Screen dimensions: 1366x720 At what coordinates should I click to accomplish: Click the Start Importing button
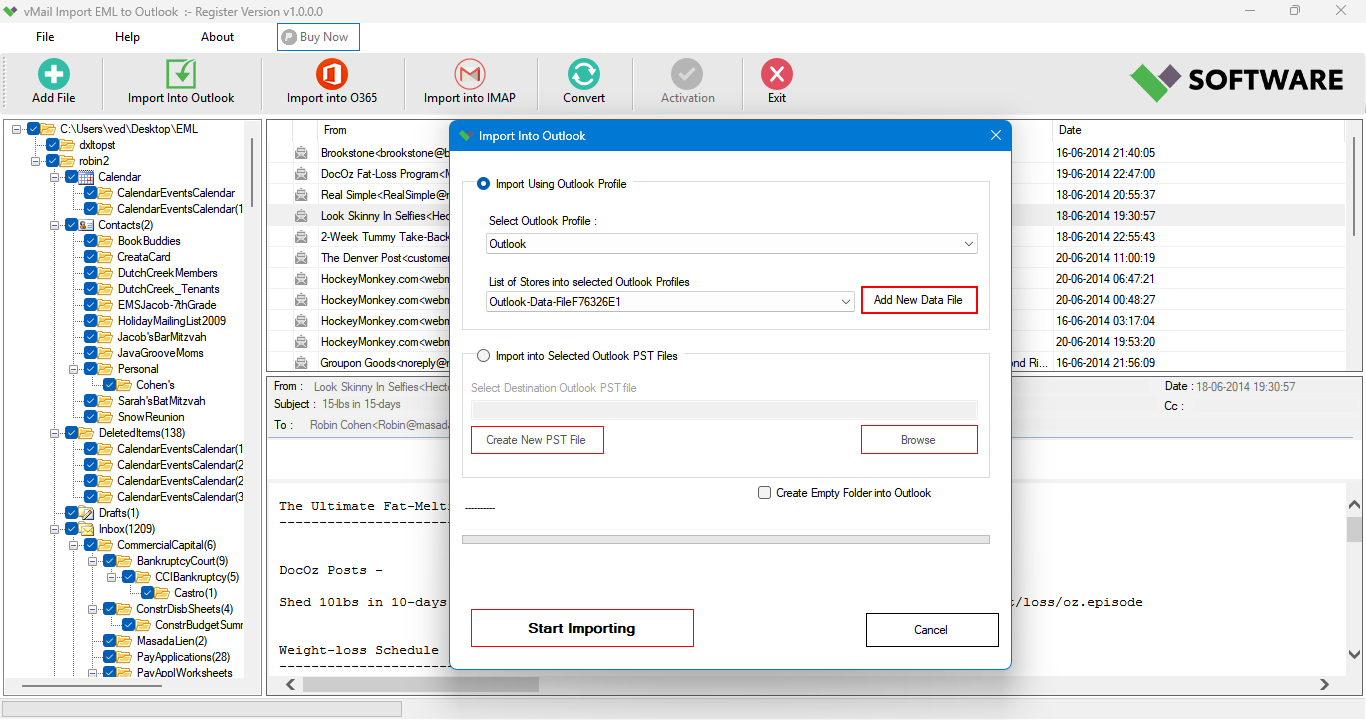582,629
